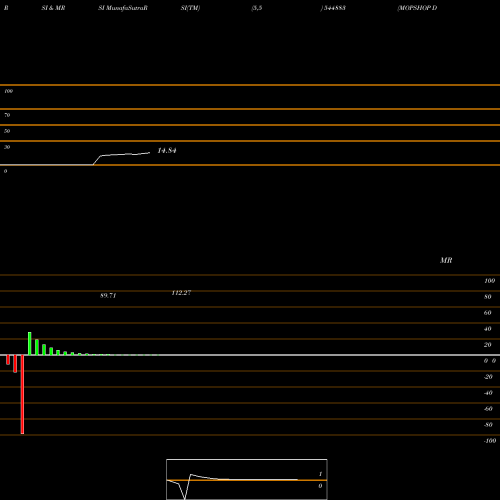This screenshot has height=500, width=500.
Task: Click the 60 label on MR axis
Action: point(488,313)
